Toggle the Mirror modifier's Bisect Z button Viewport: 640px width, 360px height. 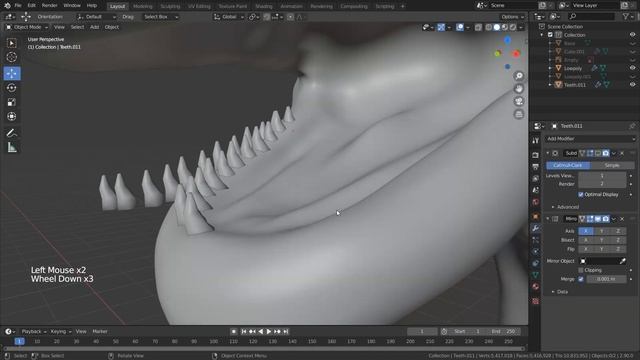tap(618, 240)
